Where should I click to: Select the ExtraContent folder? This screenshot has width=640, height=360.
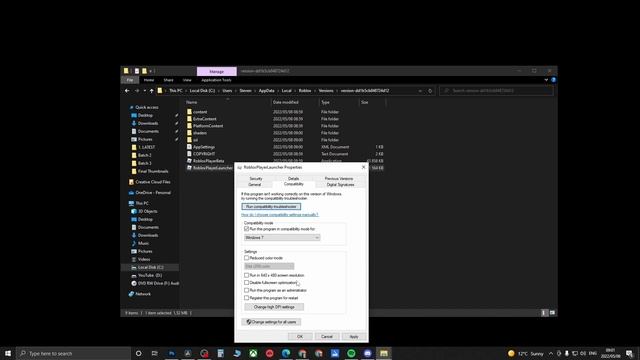tap(204, 119)
